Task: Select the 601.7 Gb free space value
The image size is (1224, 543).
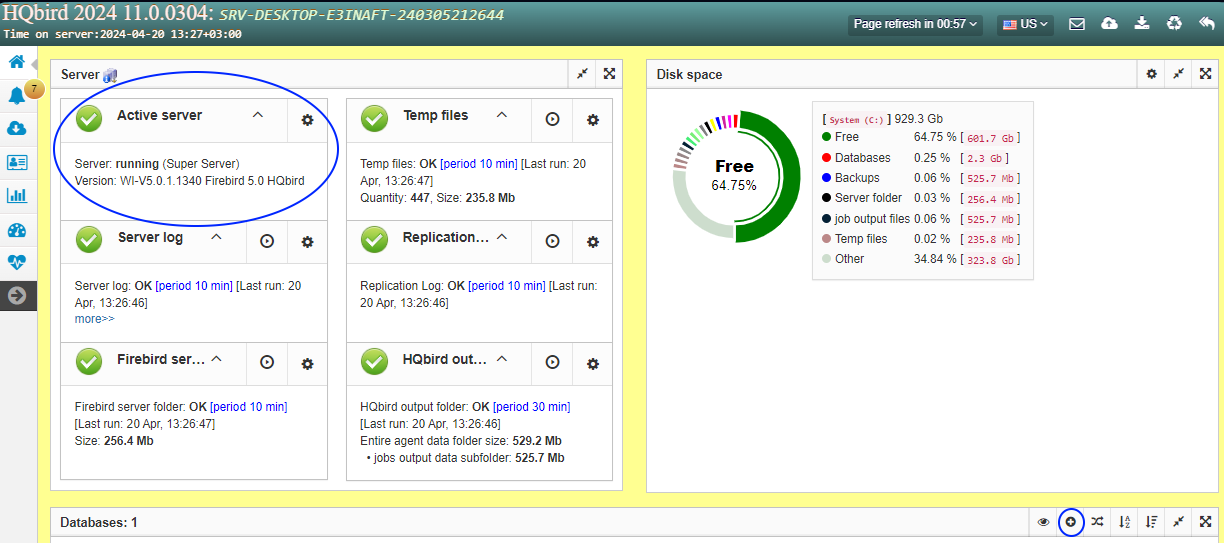Action: pyautogui.click(x=989, y=138)
